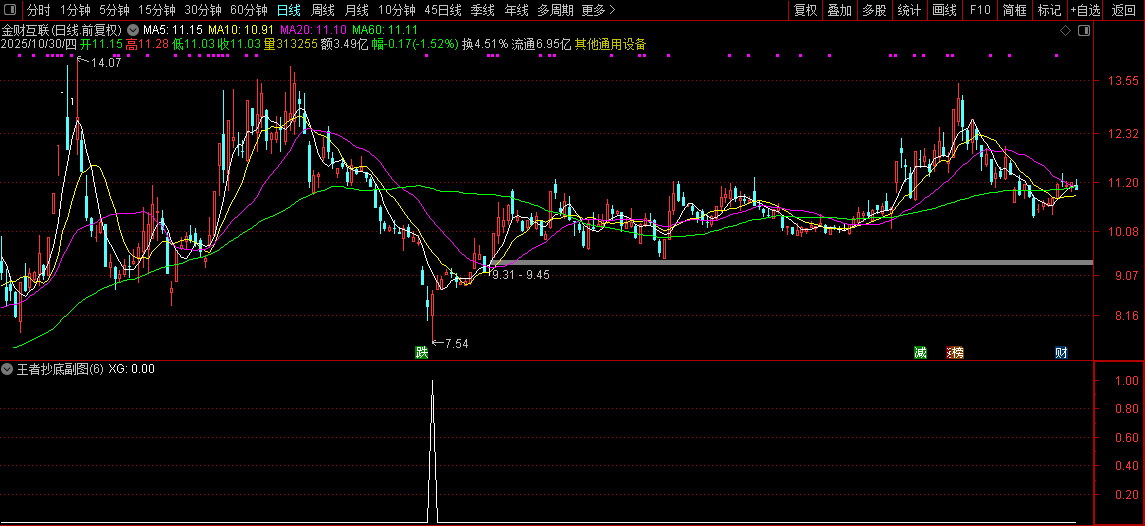Click the MA10: 10.91 indicator label
Screen dimensions: 1145x526
241,31
